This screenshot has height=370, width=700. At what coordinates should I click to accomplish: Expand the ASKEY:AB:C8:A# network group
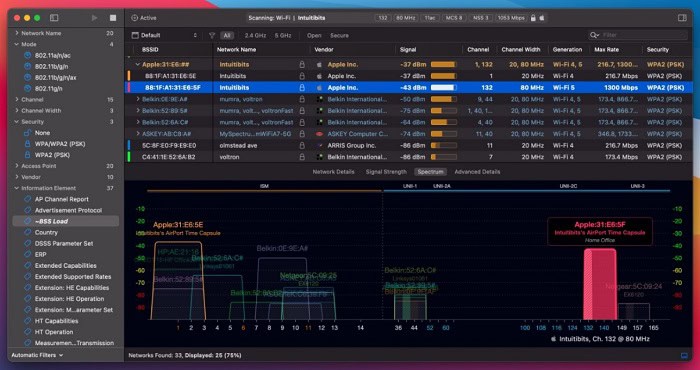point(138,133)
